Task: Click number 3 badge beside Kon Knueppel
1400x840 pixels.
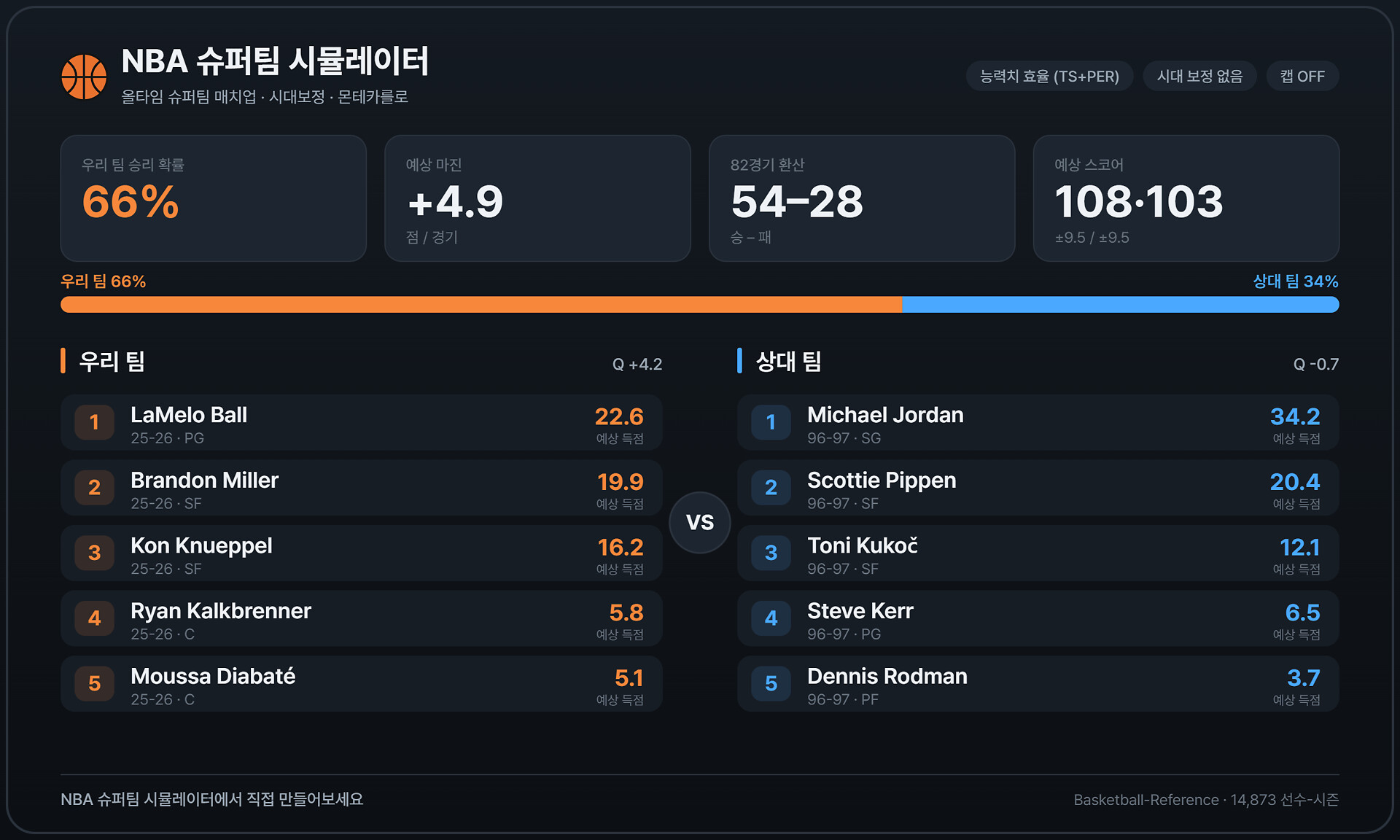Action: [x=95, y=553]
